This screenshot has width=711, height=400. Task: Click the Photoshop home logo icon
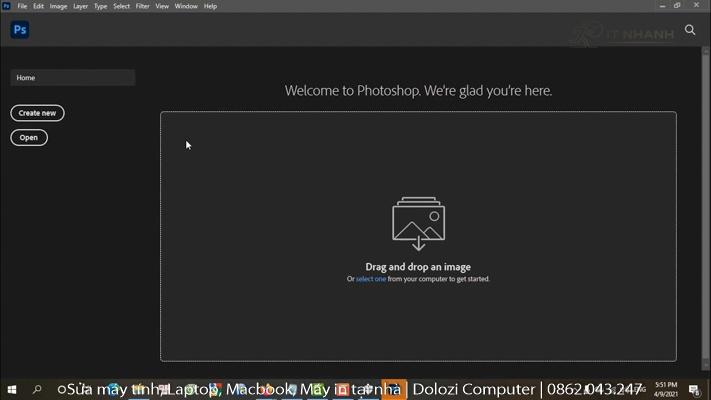click(x=19, y=30)
